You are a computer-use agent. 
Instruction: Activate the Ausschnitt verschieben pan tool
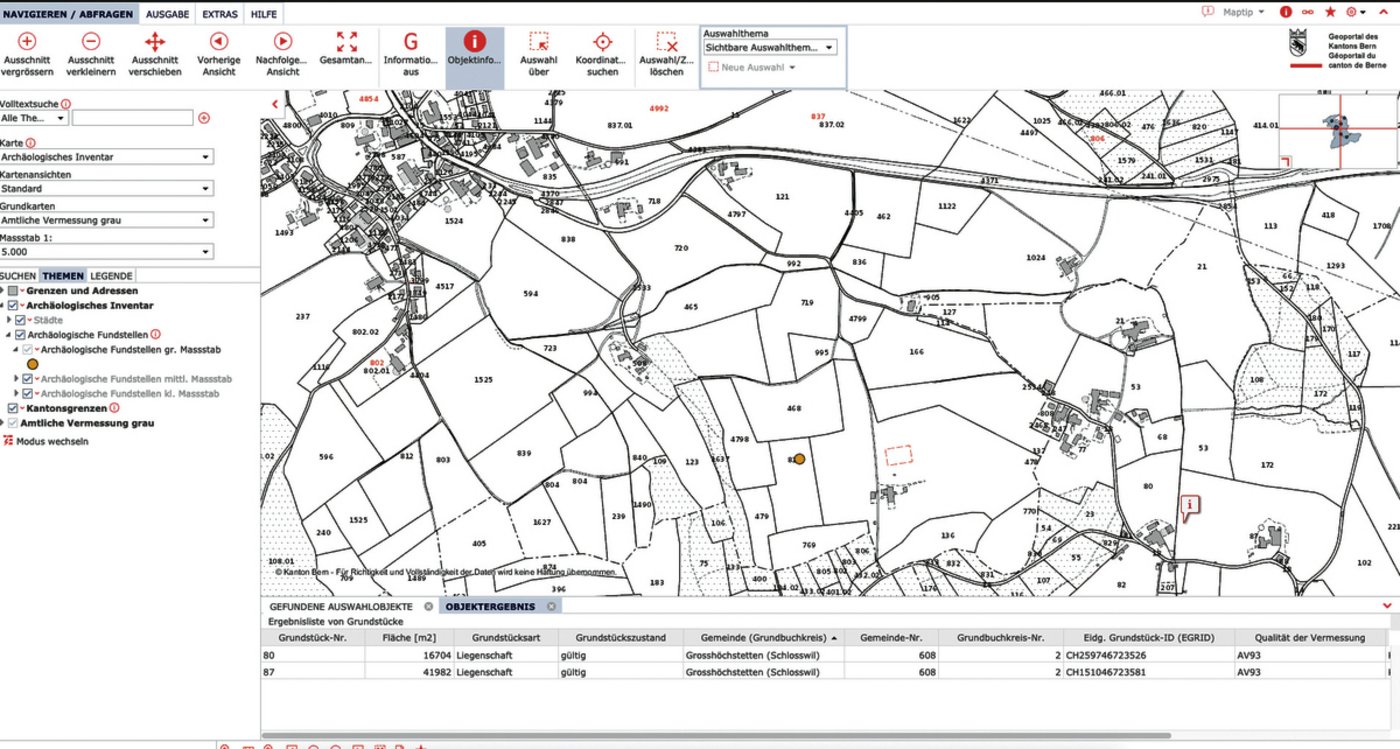coord(155,50)
